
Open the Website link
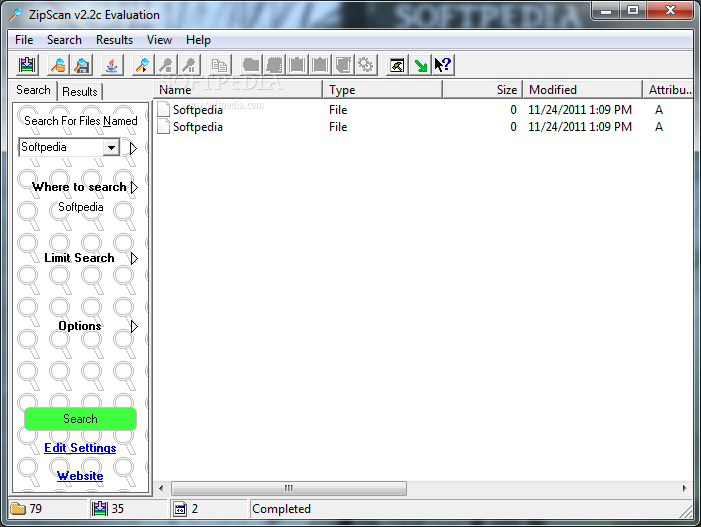click(x=80, y=476)
